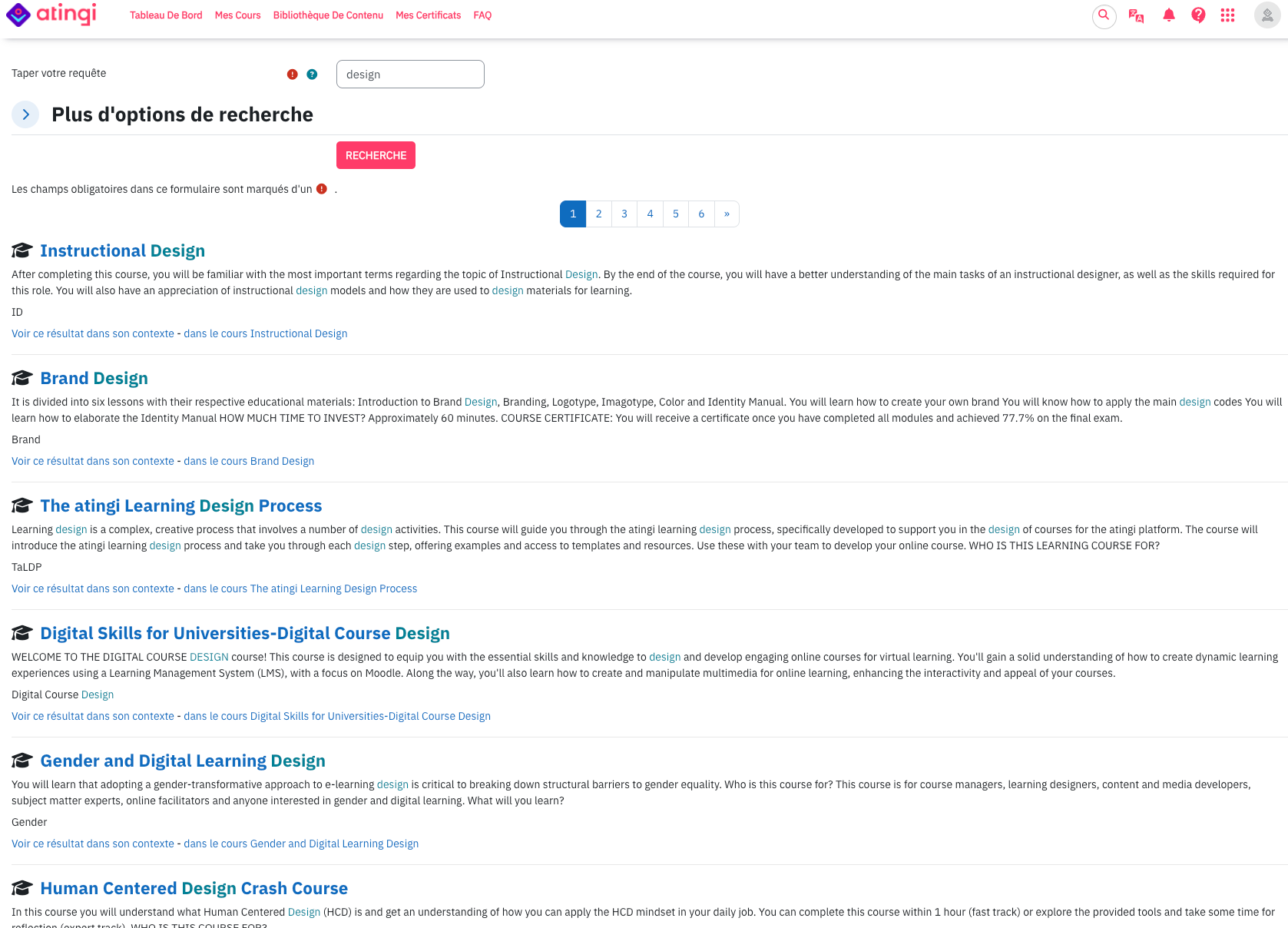Click the teal help icon beside query label
The image size is (1288, 928).
[x=312, y=75]
